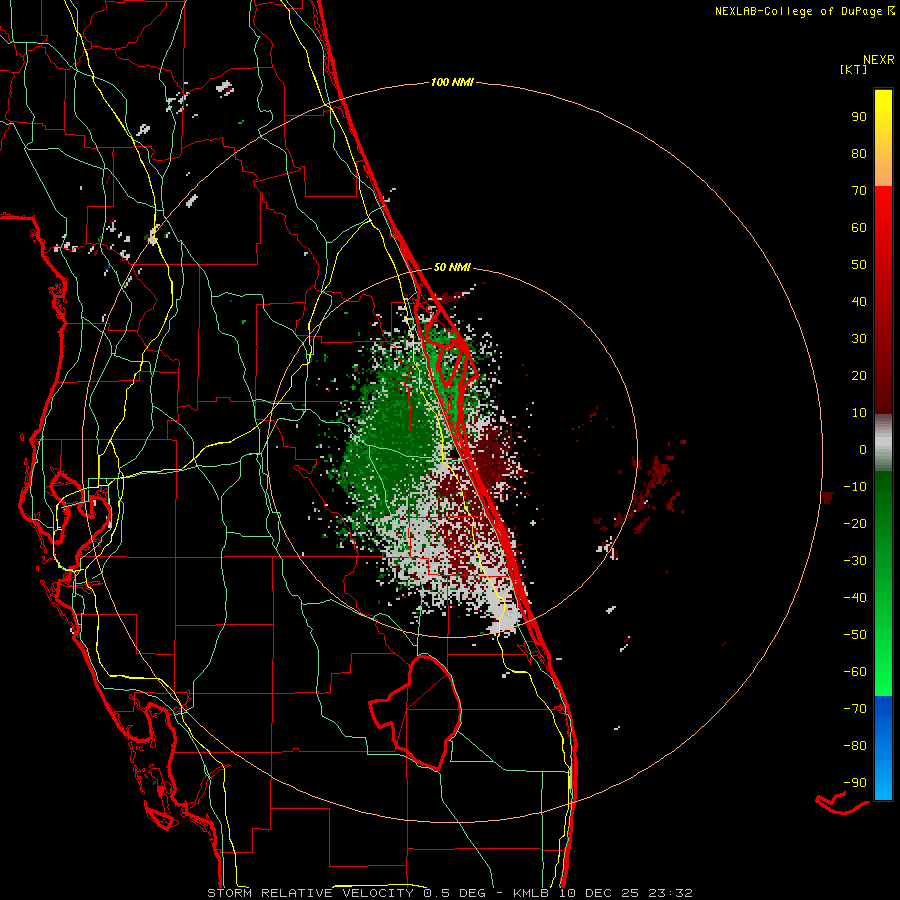The image size is (900, 900).
Task: Click the -30 value on velocity scale
Action: 855,561
